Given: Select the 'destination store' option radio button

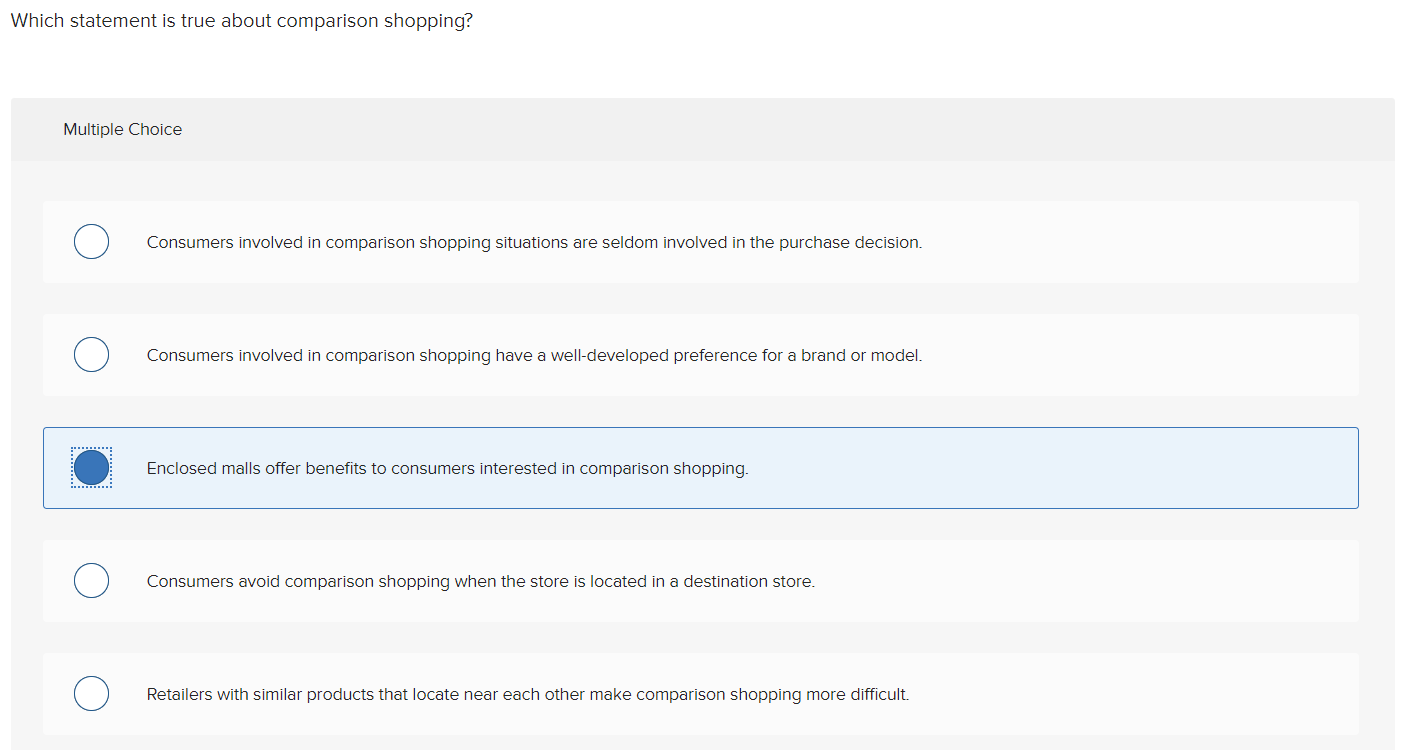Looking at the screenshot, I should 91,581.
